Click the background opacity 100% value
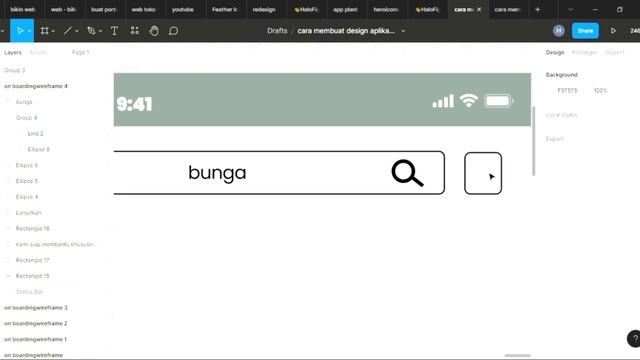Viewport: 640px width, 360px height. point(600,91)
